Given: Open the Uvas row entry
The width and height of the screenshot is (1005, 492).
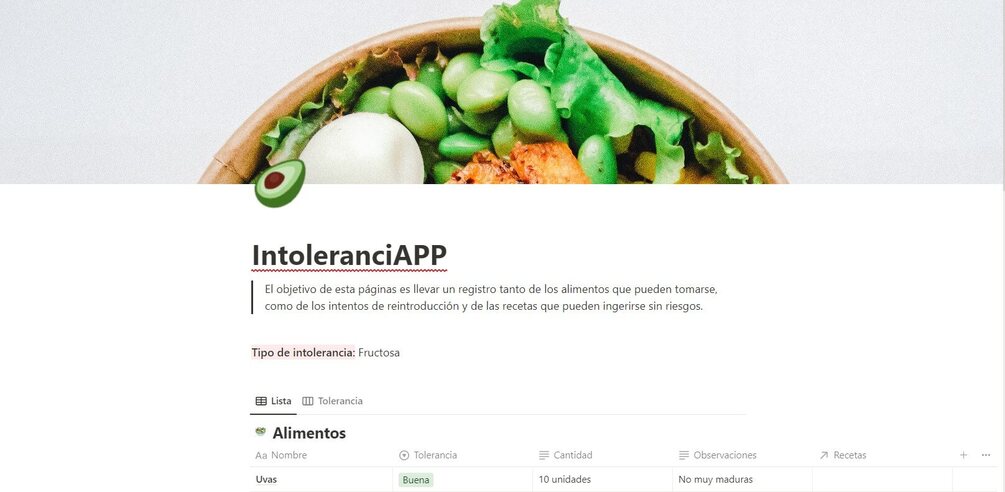Looking at the screenshot, I should point(266,480).
